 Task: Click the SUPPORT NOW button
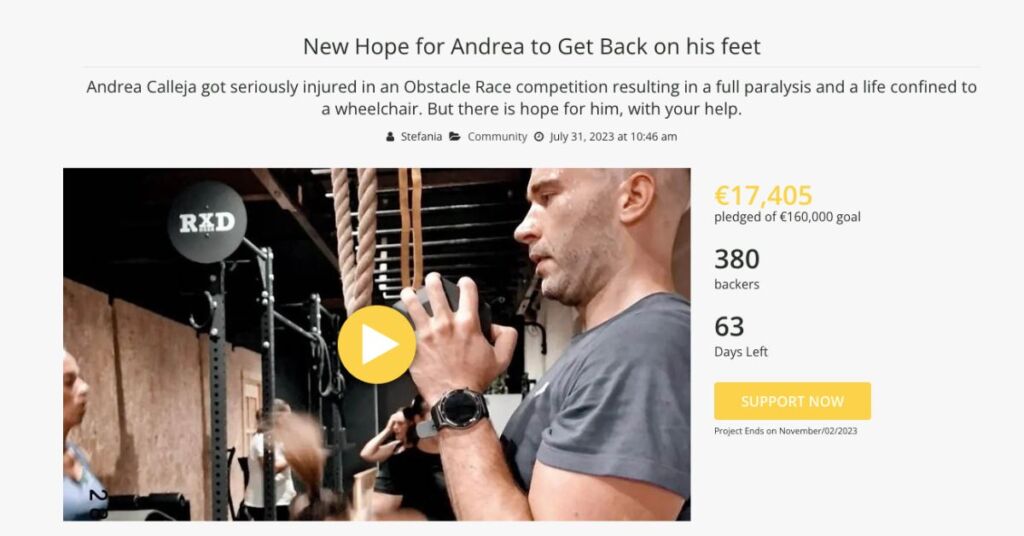click(x=792, y=401)
